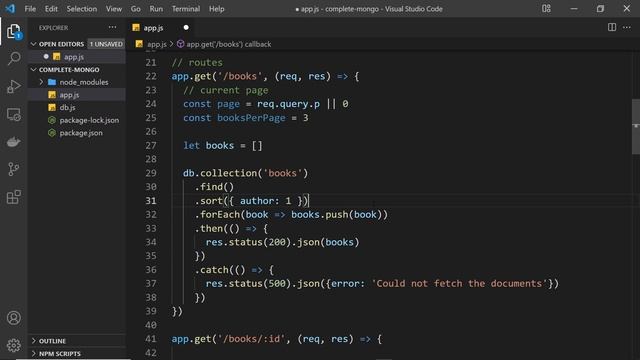Image resolution: width=640 pixels, height=360 pixels.
Task: Click '.forEach' on line 32
Action: pyautogui.click(x=217, y=215)
